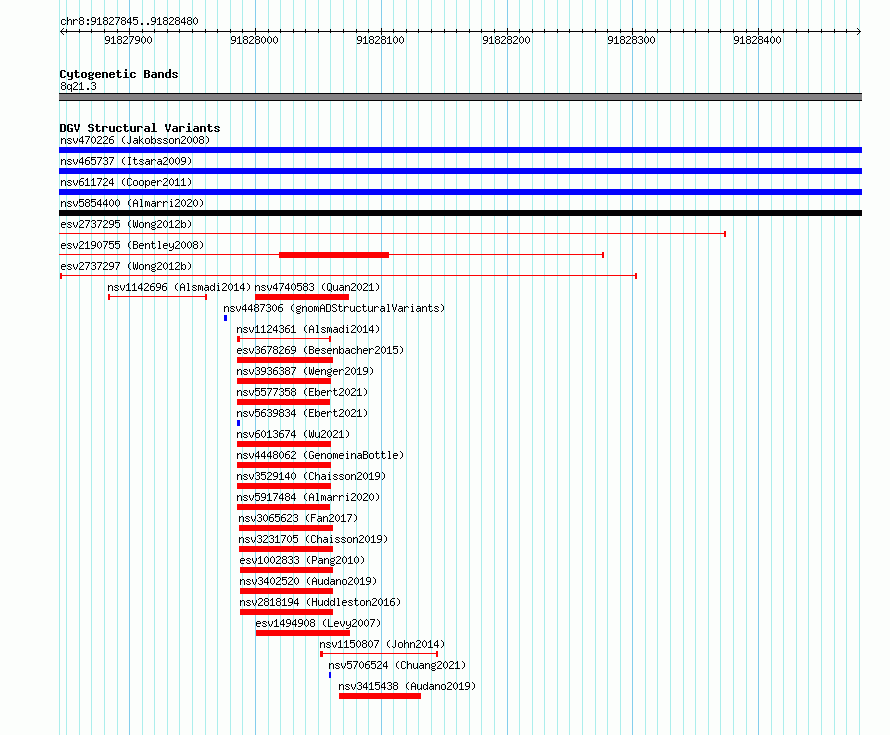Screen dimensions: 890x735
Task: Click nsv3402520 (Audano2019) label
Action: [308, 581]
